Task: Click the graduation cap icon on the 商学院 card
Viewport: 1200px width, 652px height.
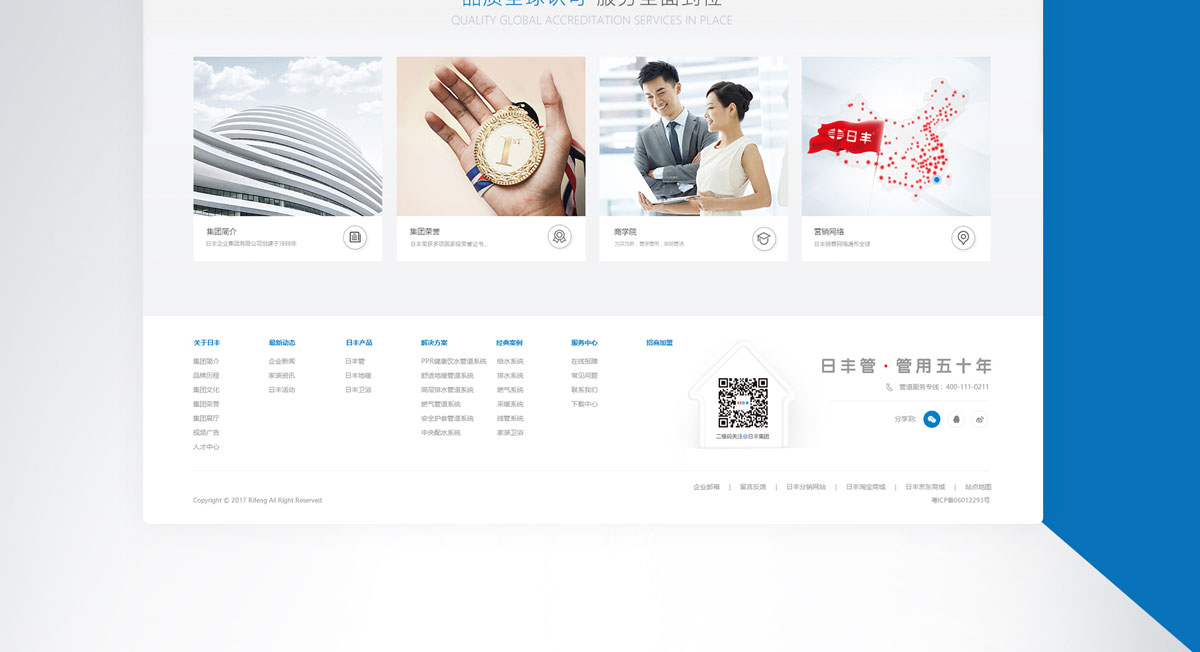Action: pyautogui.click(x=764, y=238)
